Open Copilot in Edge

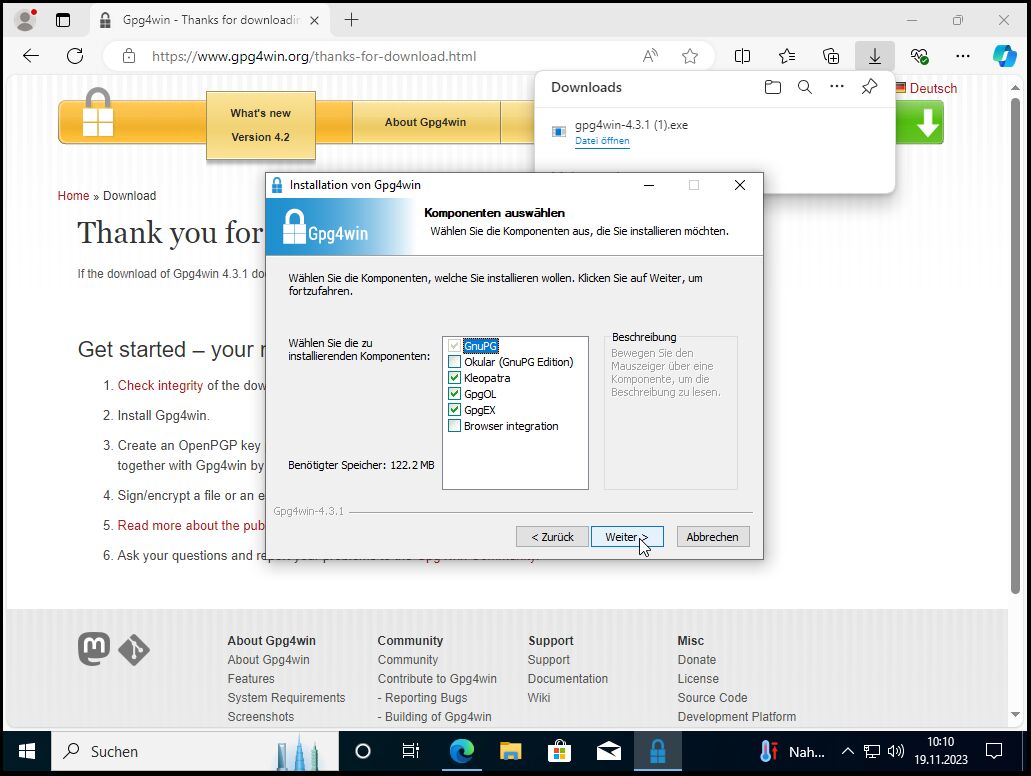(x=1005, y=56)
